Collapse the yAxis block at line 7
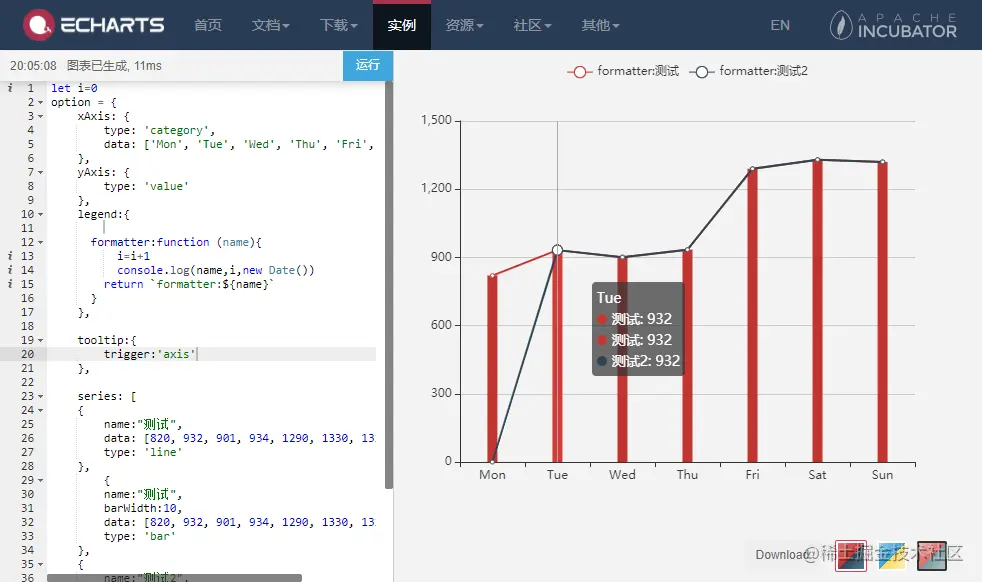982x582 pixels. pos(41,172)
